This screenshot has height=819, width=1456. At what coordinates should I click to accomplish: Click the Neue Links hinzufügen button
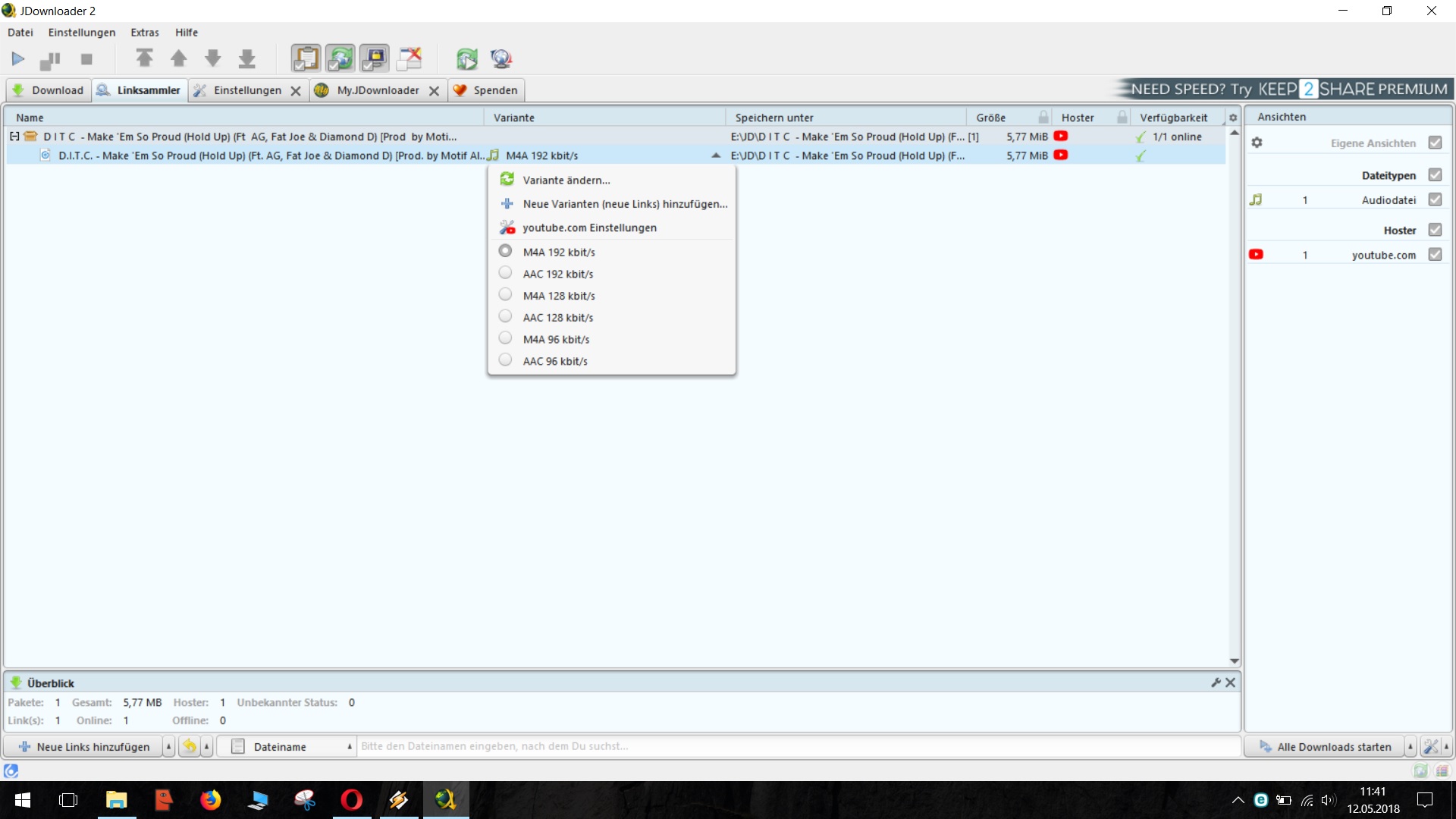coord(83,747)
